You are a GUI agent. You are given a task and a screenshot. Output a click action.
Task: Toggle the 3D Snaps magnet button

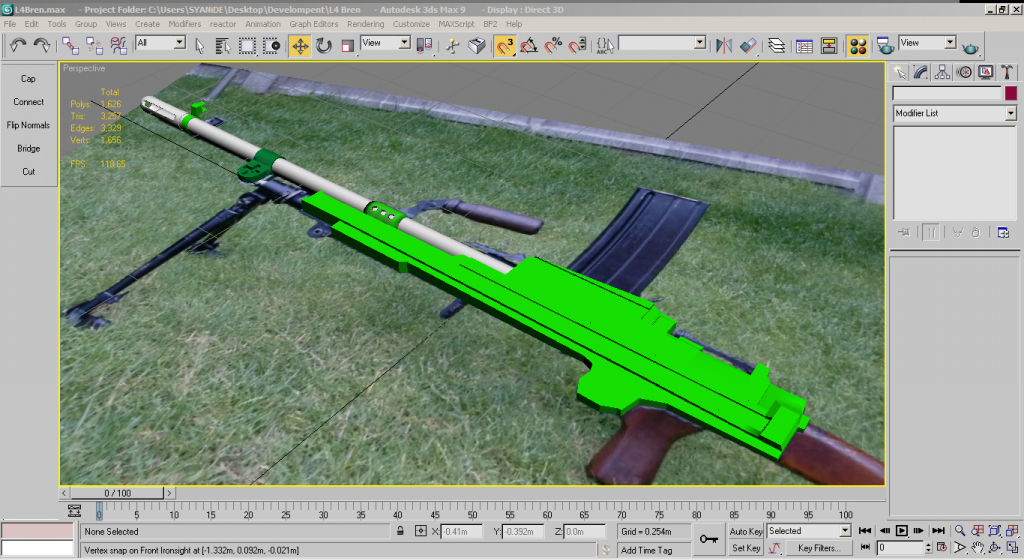pyautogui.click(x=505, y=45)
